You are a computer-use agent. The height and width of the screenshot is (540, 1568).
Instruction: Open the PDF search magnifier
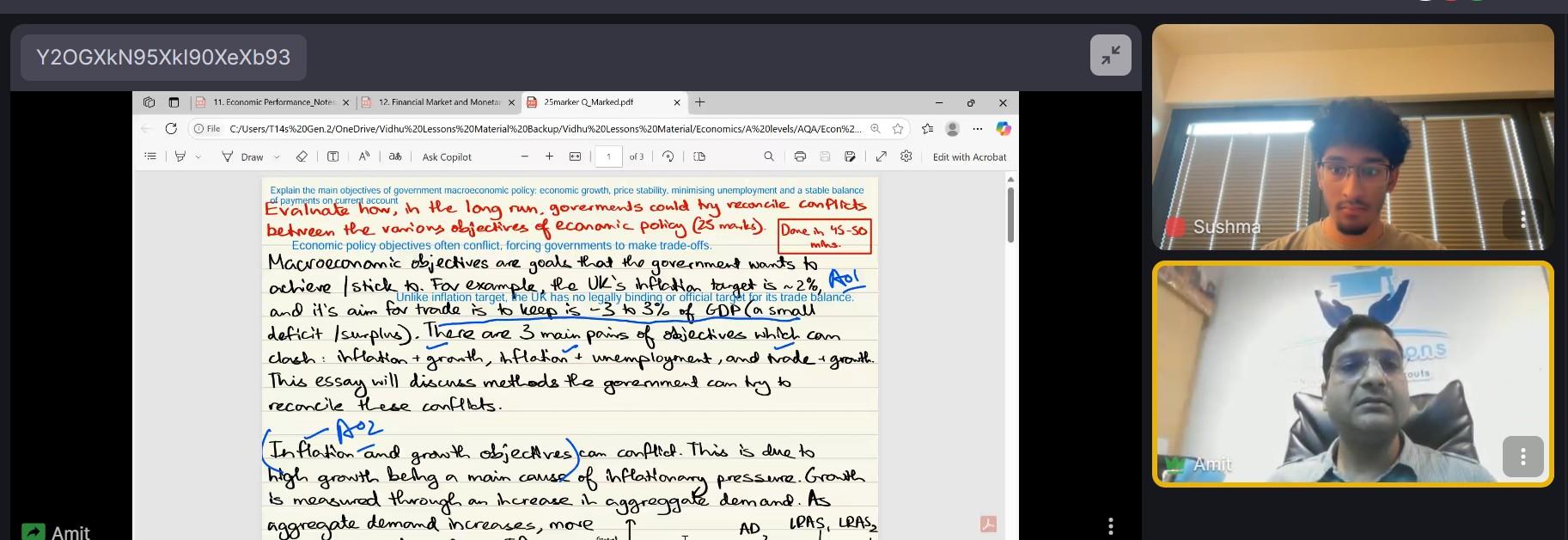tap(769, 156)
